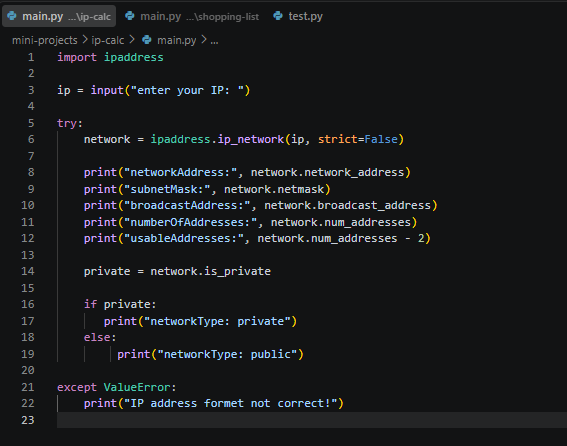Select ip-calc breadcrumb folder

[x=108, y=40]
